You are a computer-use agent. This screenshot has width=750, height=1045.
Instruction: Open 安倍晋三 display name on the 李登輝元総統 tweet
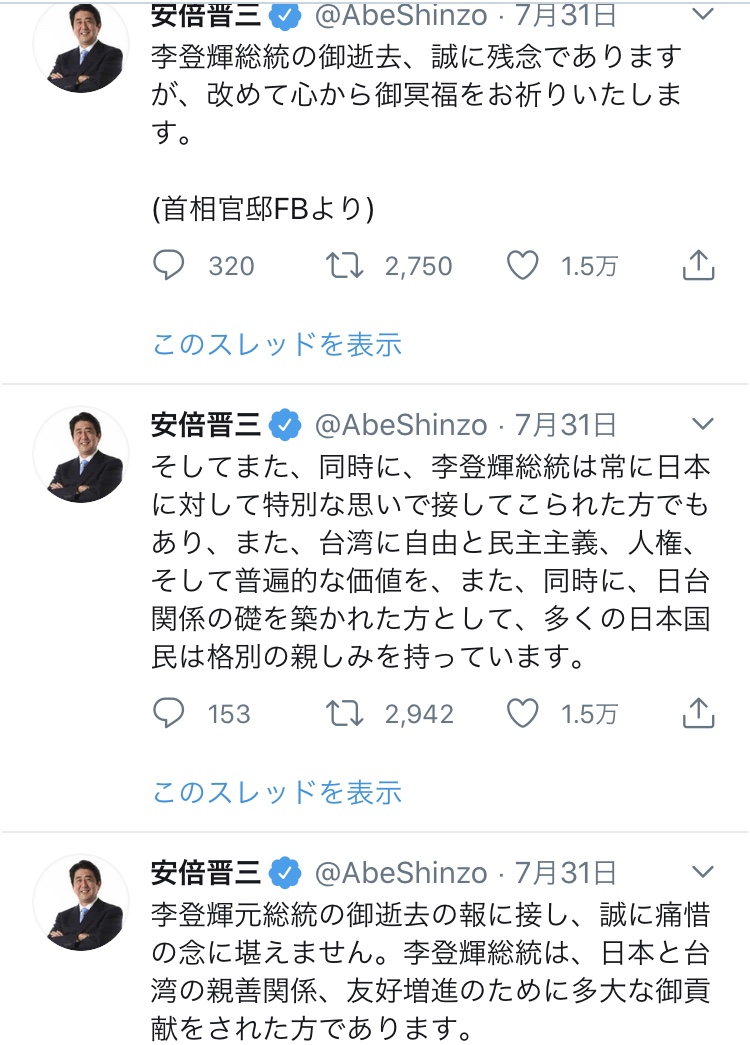[207, 872]
